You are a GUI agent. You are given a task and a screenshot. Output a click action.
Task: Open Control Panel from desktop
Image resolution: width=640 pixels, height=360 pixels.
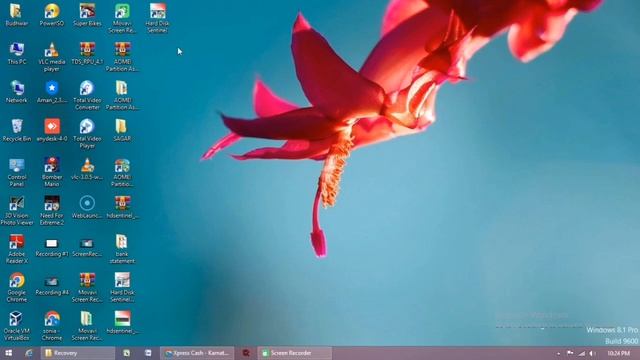pyautogui.click(x=16, y=172)
